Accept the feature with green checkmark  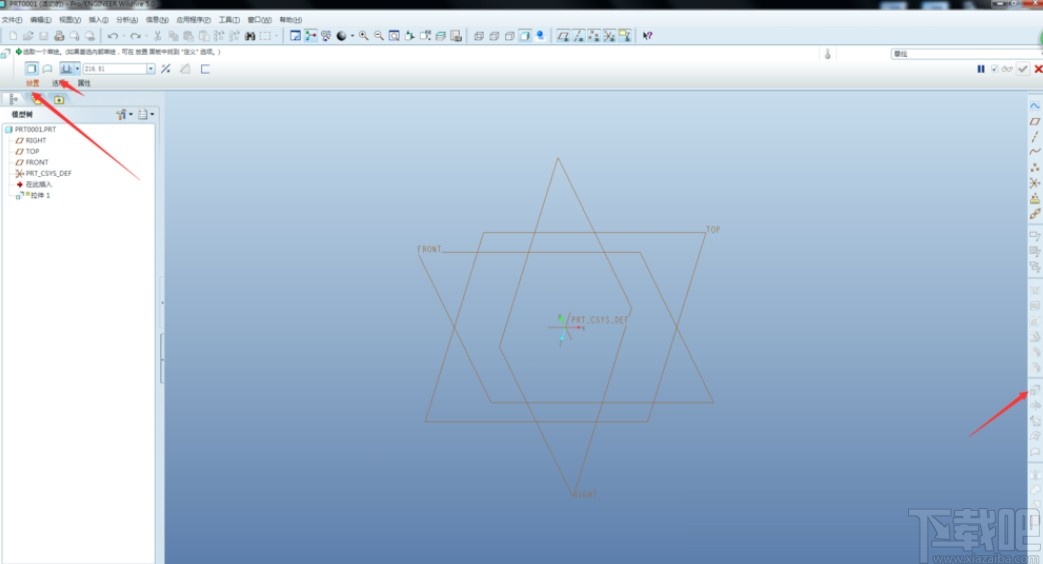point(1022,69)
